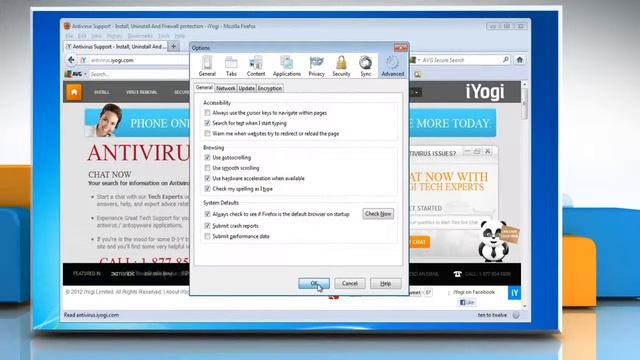The height and width of the screenshot is (360, 640).
Task: Expand the AVG toolbar dropdown arrow
Action: point(85,74)
